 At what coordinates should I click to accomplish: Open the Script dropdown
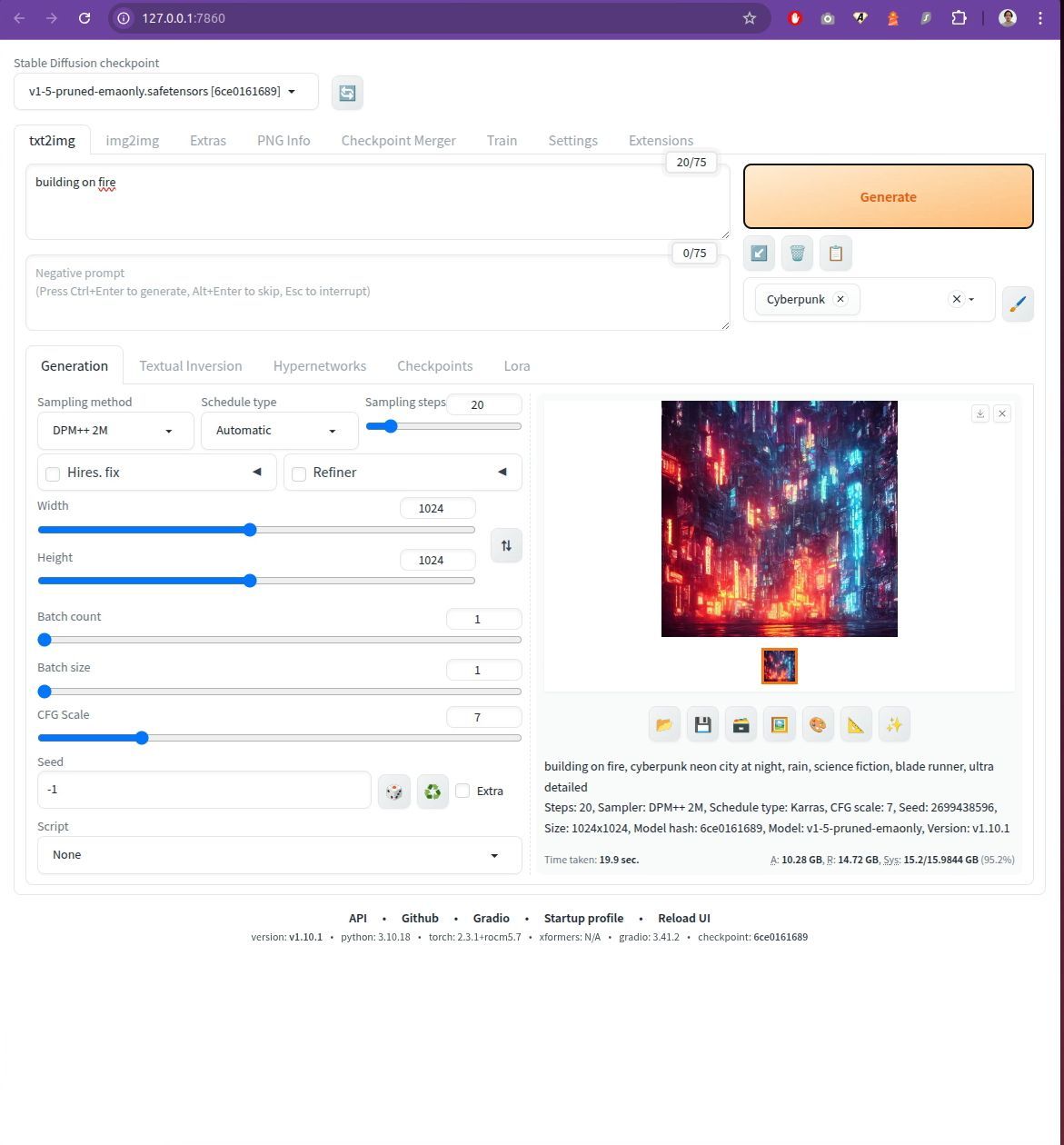[x=279, y=855]
